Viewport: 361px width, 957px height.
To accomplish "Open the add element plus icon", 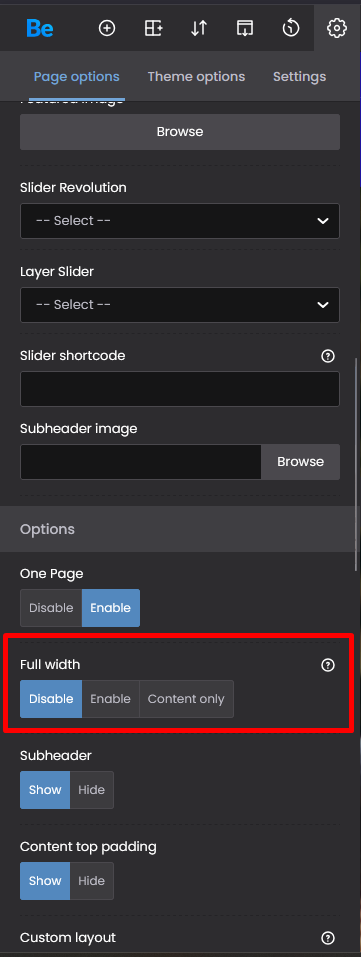I will point(107,28).
